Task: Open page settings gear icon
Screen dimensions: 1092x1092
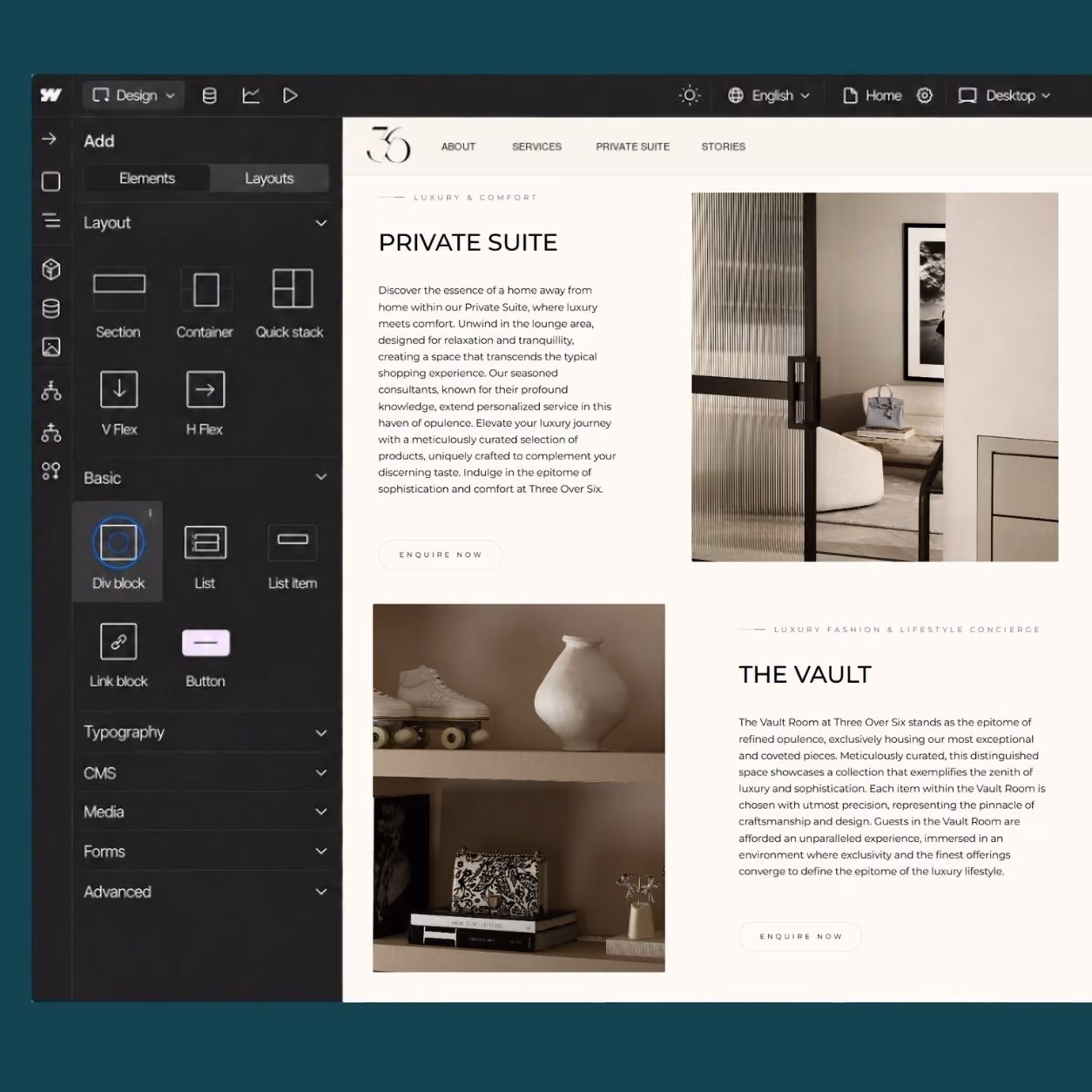Action: point(925,95)
